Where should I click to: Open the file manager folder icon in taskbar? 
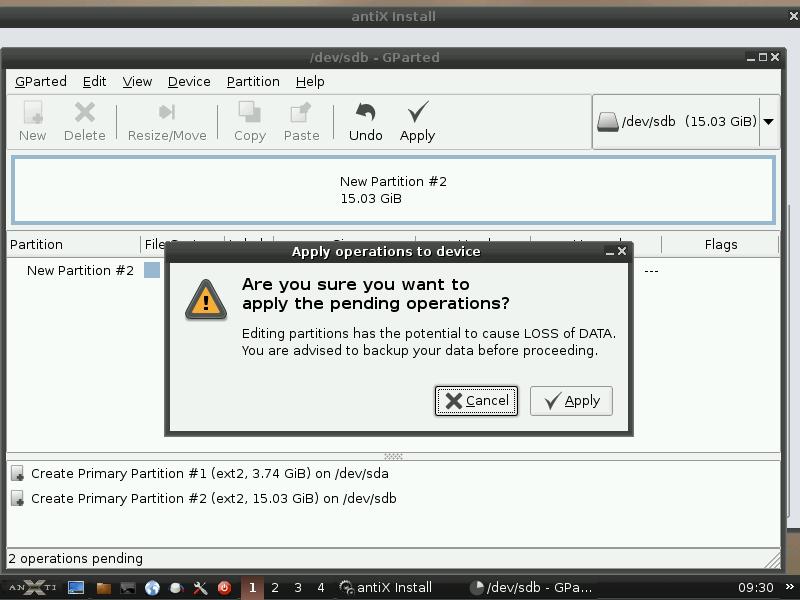coord(104,588)
